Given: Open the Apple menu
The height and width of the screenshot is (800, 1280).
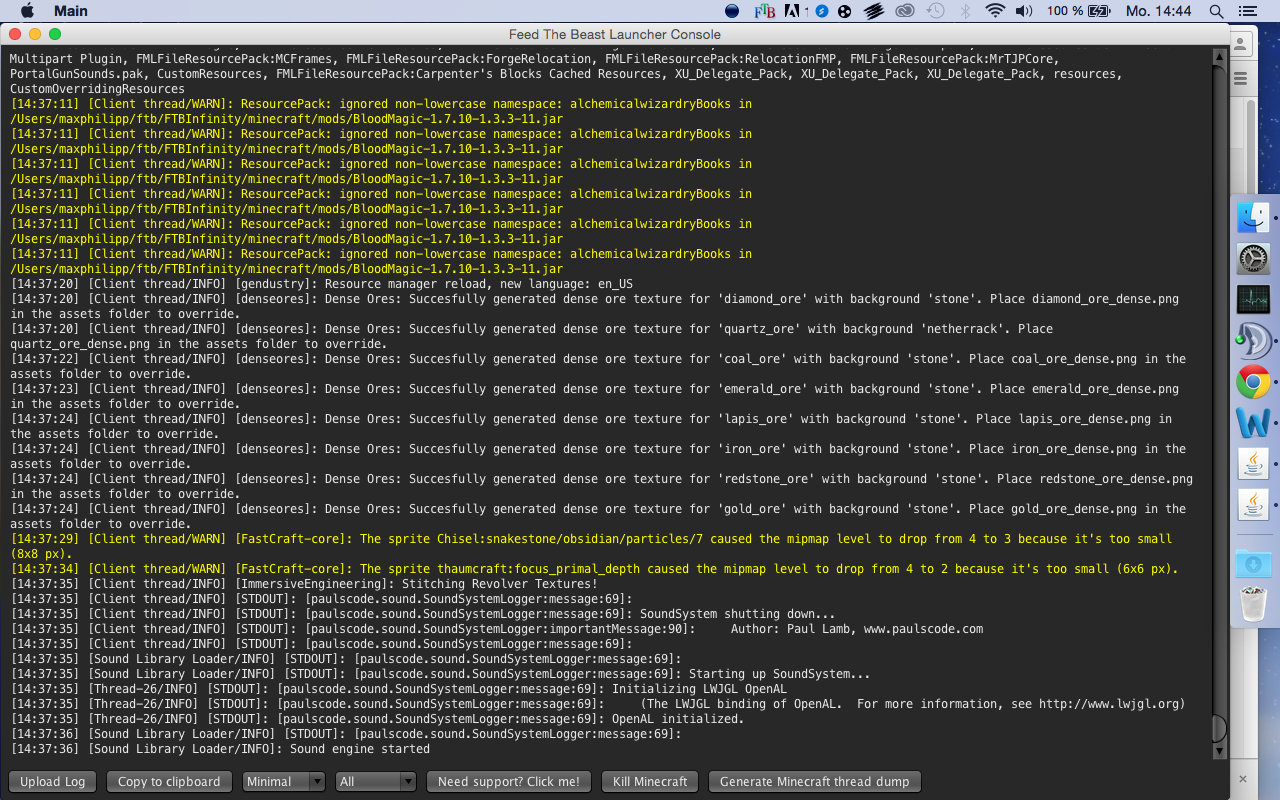Looking at the screenshot, I should coord(27,11).
